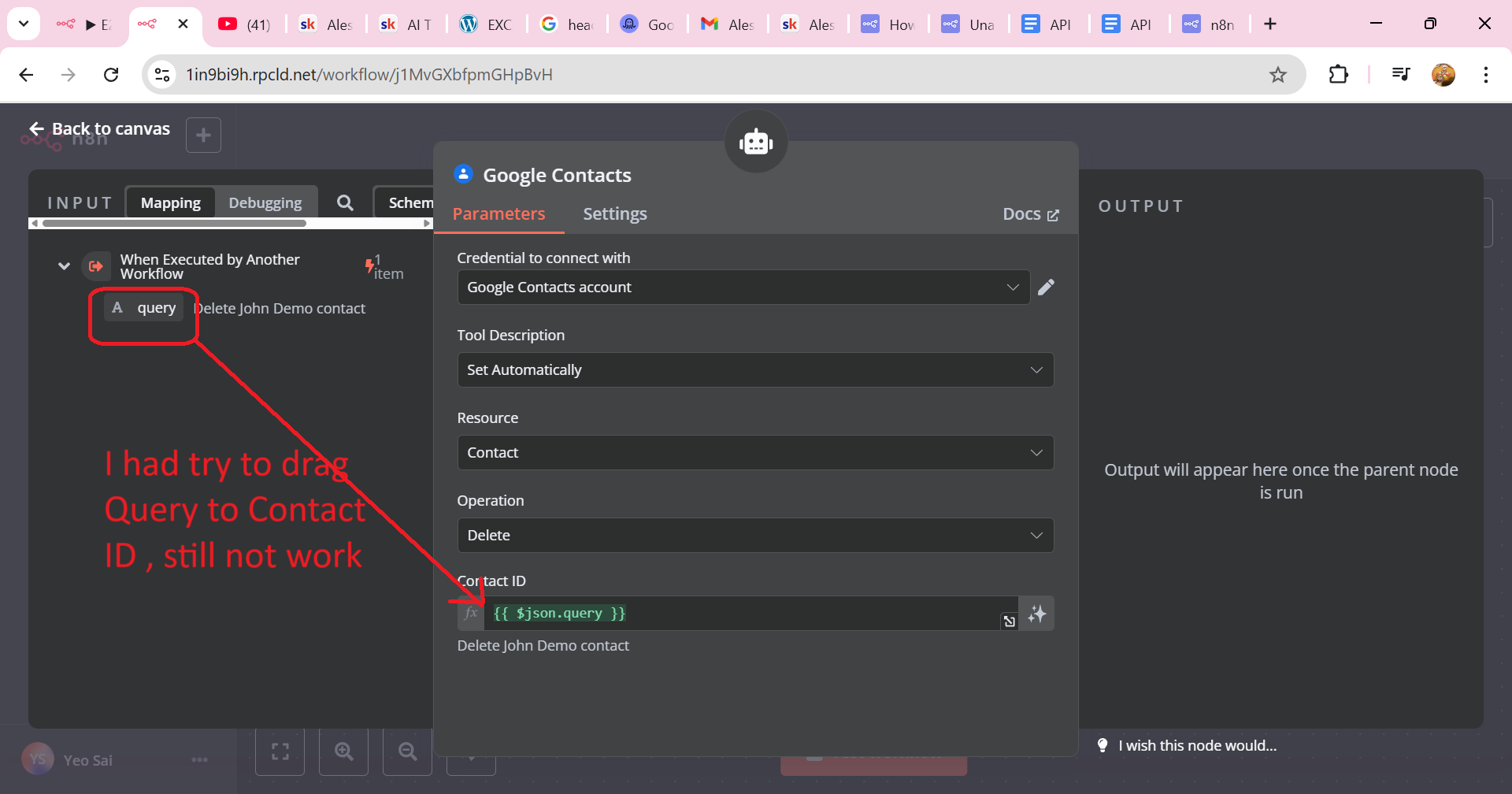Open tab search dropdown arrow
Image resolution: width=1512 pixels, height=794 pixels.
click(24, 24)
